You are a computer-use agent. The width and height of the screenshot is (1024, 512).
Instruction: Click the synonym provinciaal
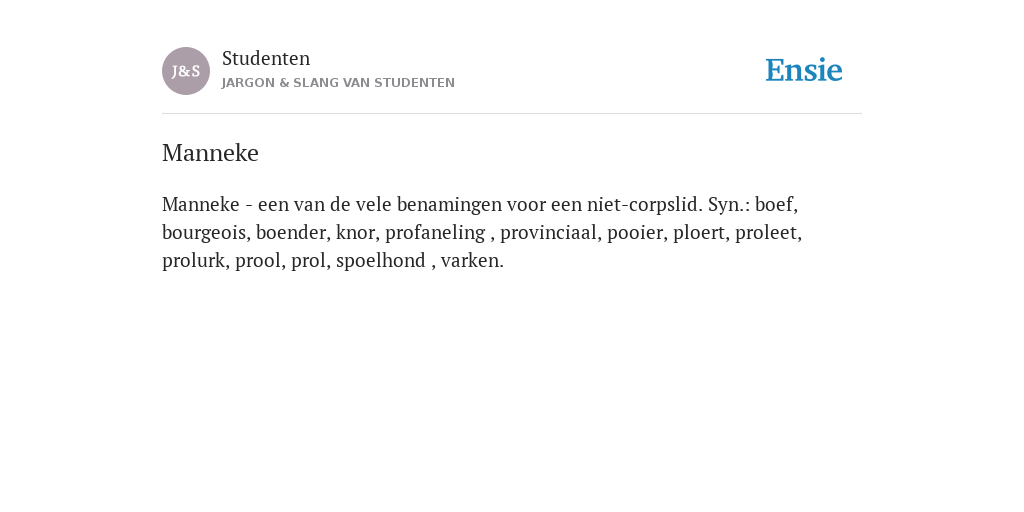pos(549,233)
